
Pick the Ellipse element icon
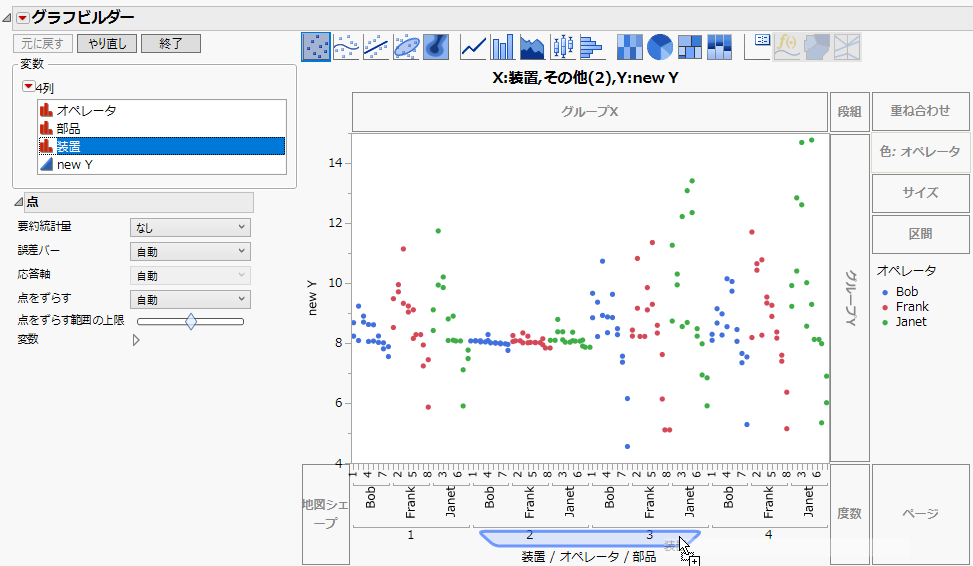tap(406, 46)
